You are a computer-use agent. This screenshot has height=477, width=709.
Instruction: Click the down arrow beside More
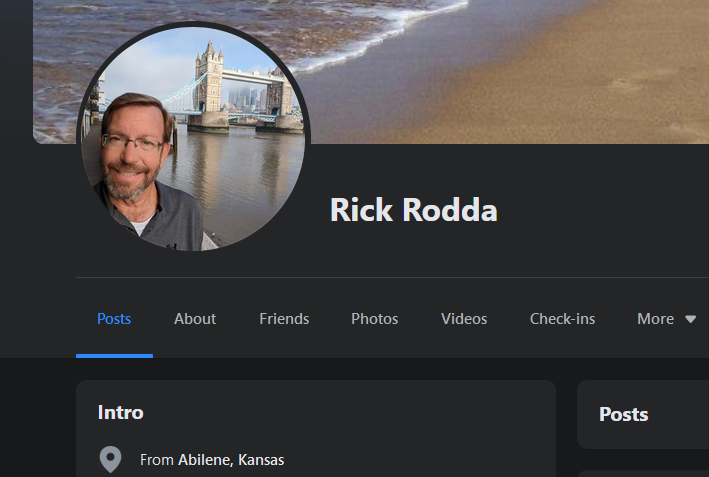[x=690, y=319]
